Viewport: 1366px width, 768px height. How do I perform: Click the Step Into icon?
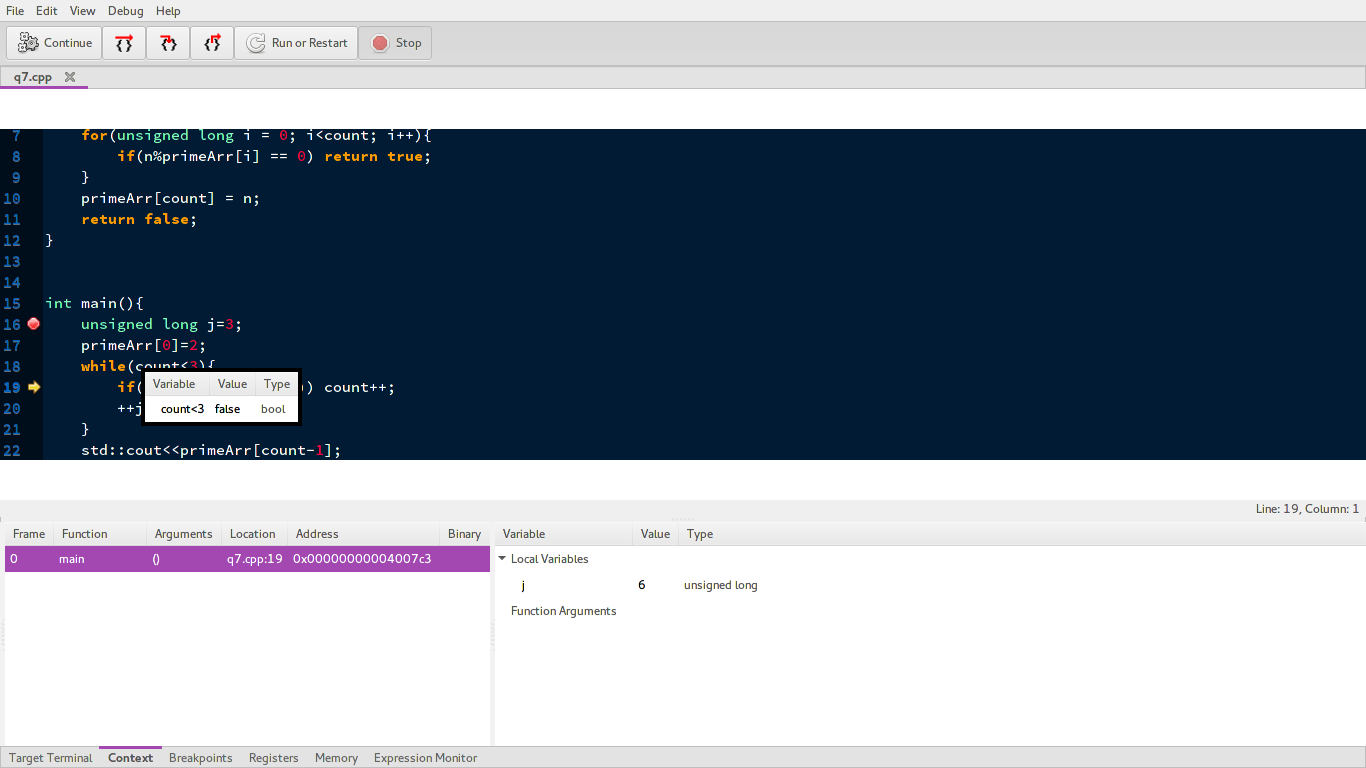tap(168, 43)
